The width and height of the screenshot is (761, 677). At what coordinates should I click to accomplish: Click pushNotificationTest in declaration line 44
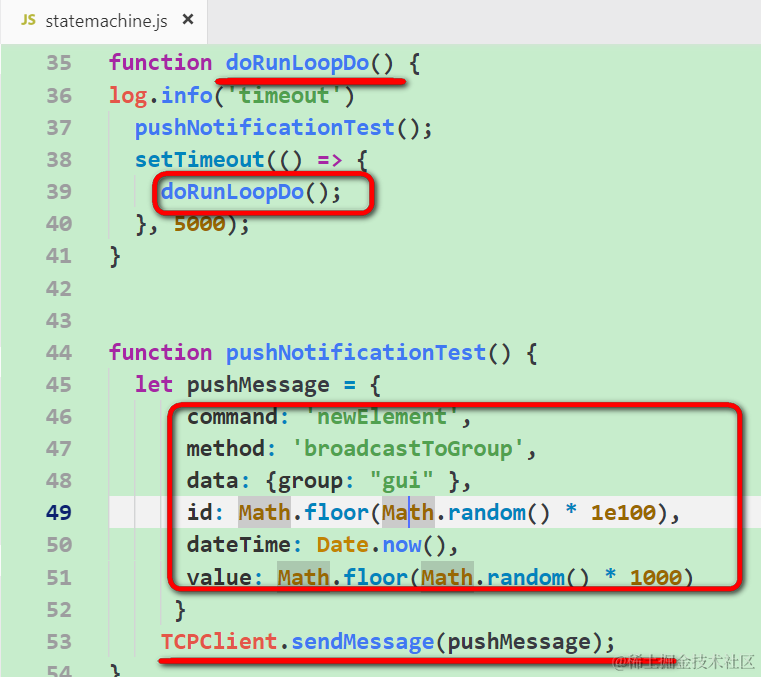(x=356, y=352)
